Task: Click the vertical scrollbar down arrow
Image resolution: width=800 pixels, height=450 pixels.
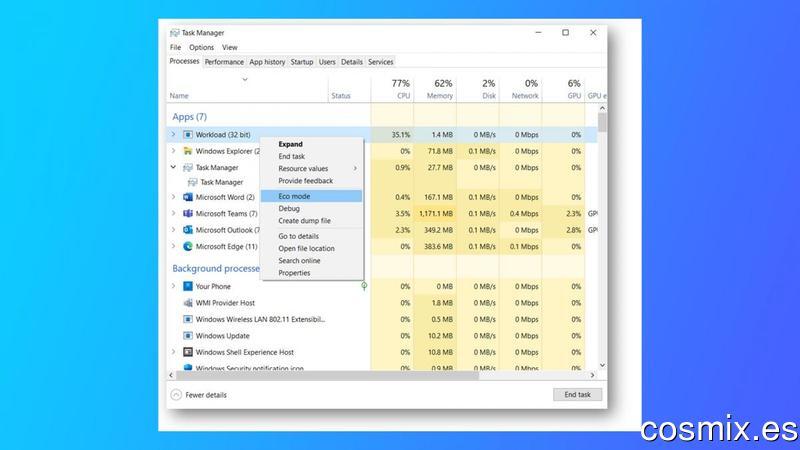Action: click(x=603, y=365)
